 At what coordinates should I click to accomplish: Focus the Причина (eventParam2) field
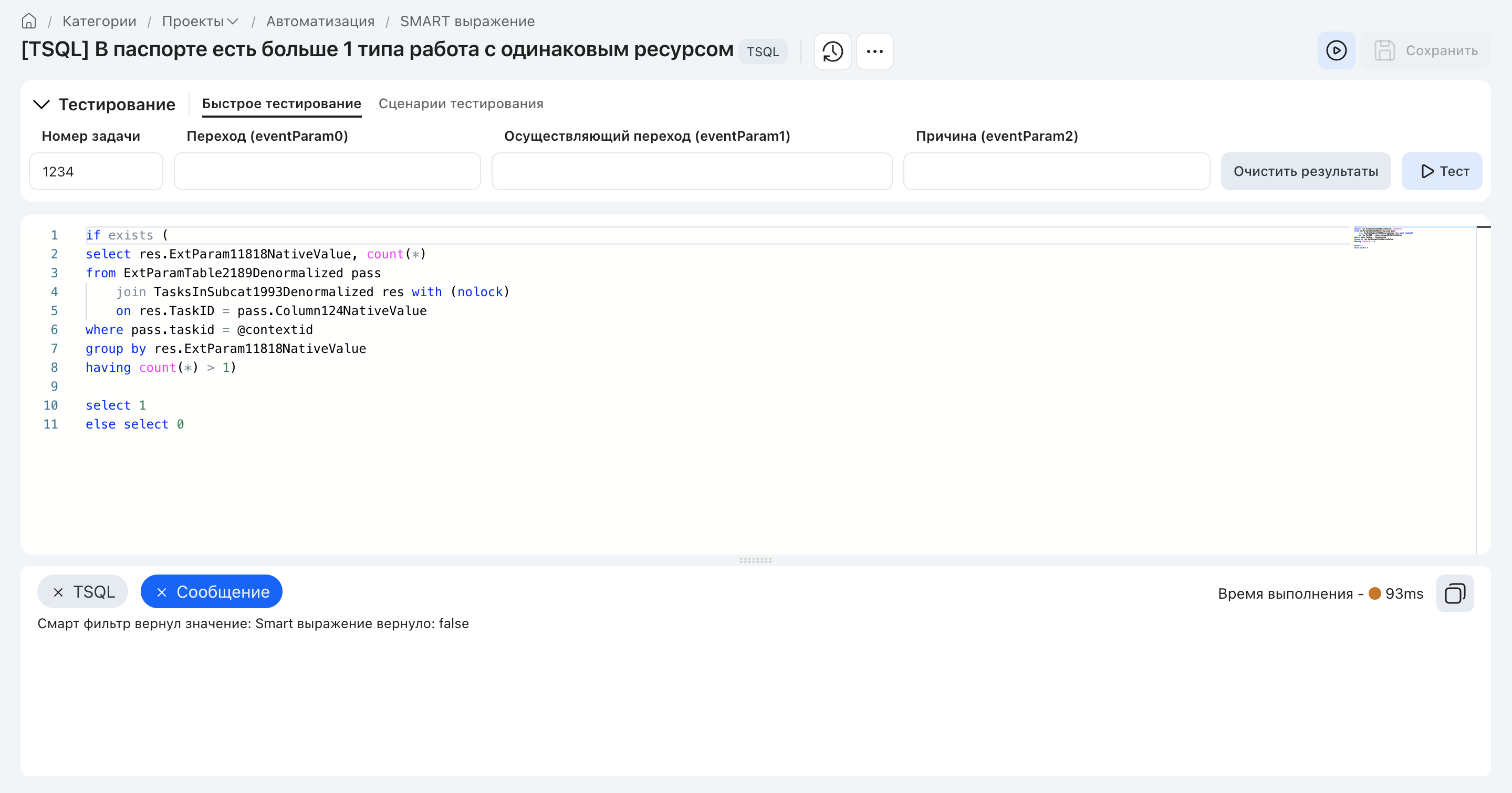click(x=1056, y=171)
